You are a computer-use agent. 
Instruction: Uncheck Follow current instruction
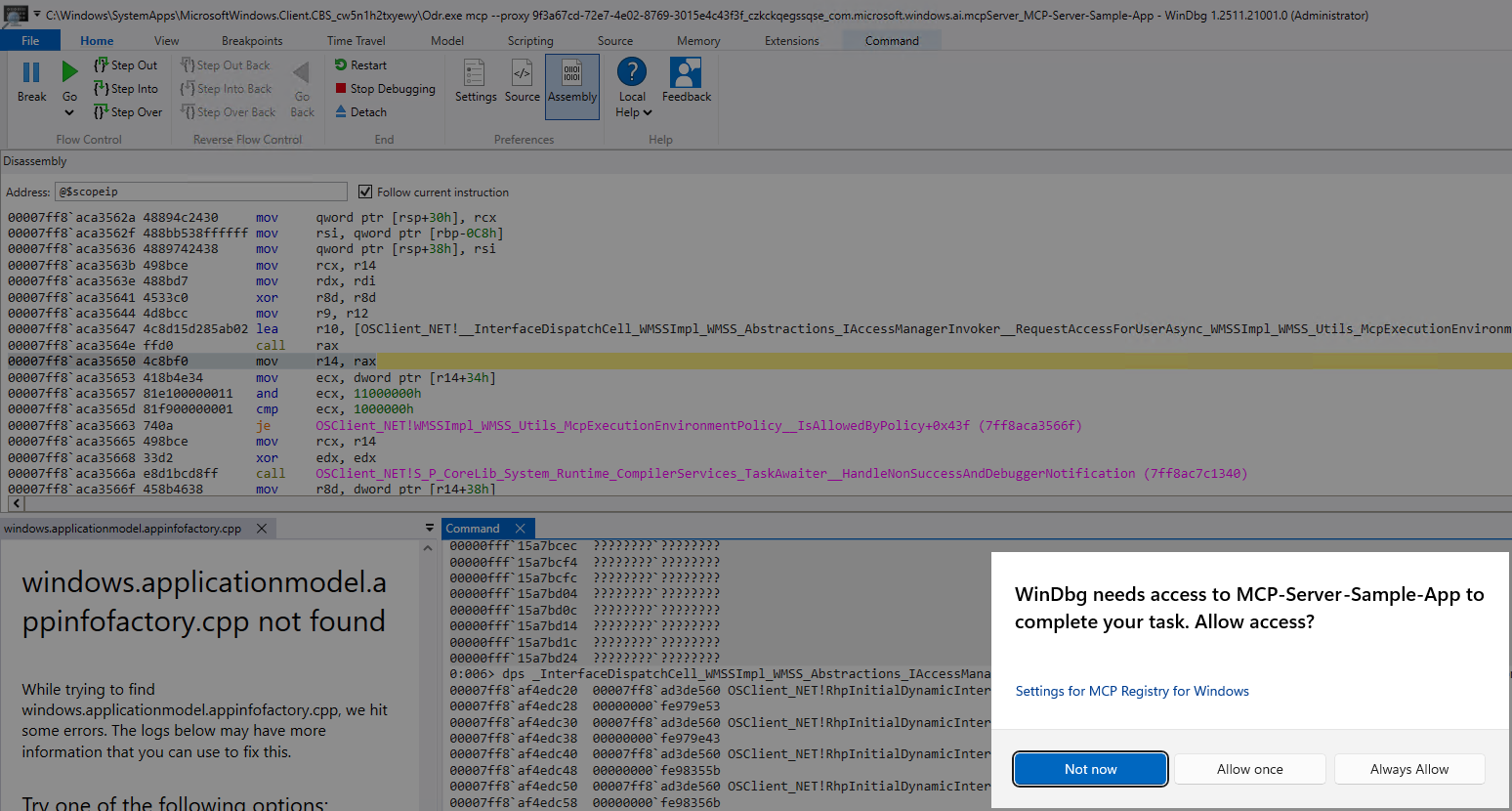(x=365, y=192)
